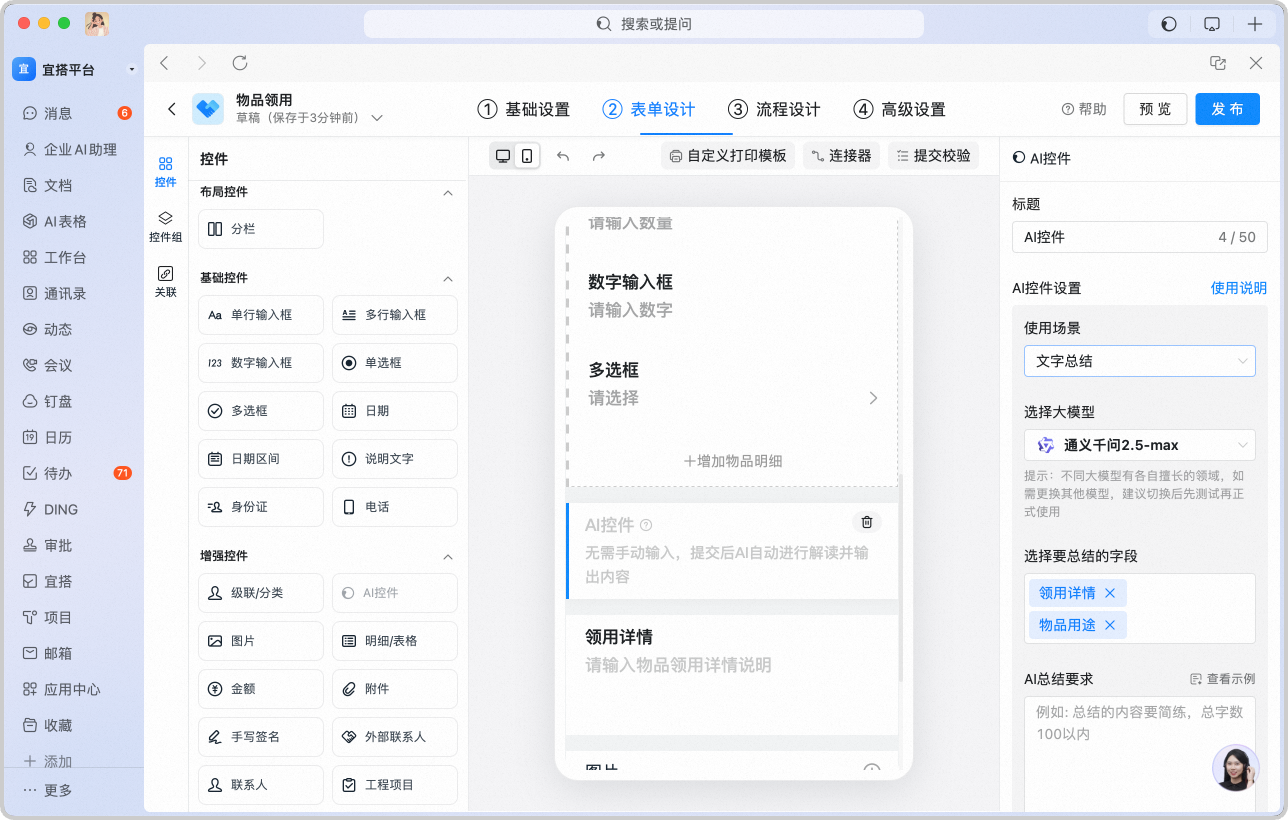Reload the page with refresh icon

tap(240, 63)
